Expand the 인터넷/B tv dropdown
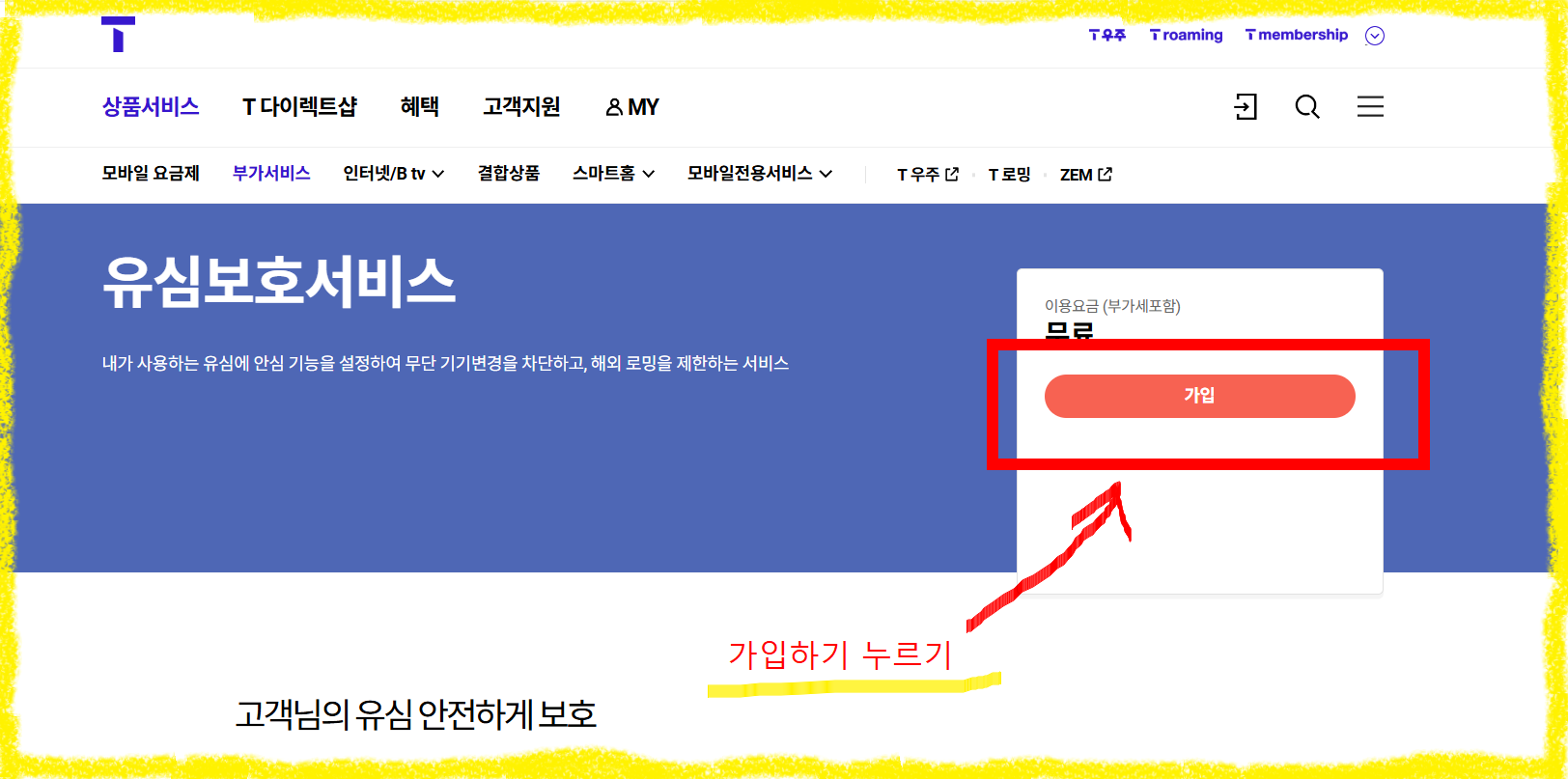Viewport: 1568px width, 779px height. (x=394, y=174)
